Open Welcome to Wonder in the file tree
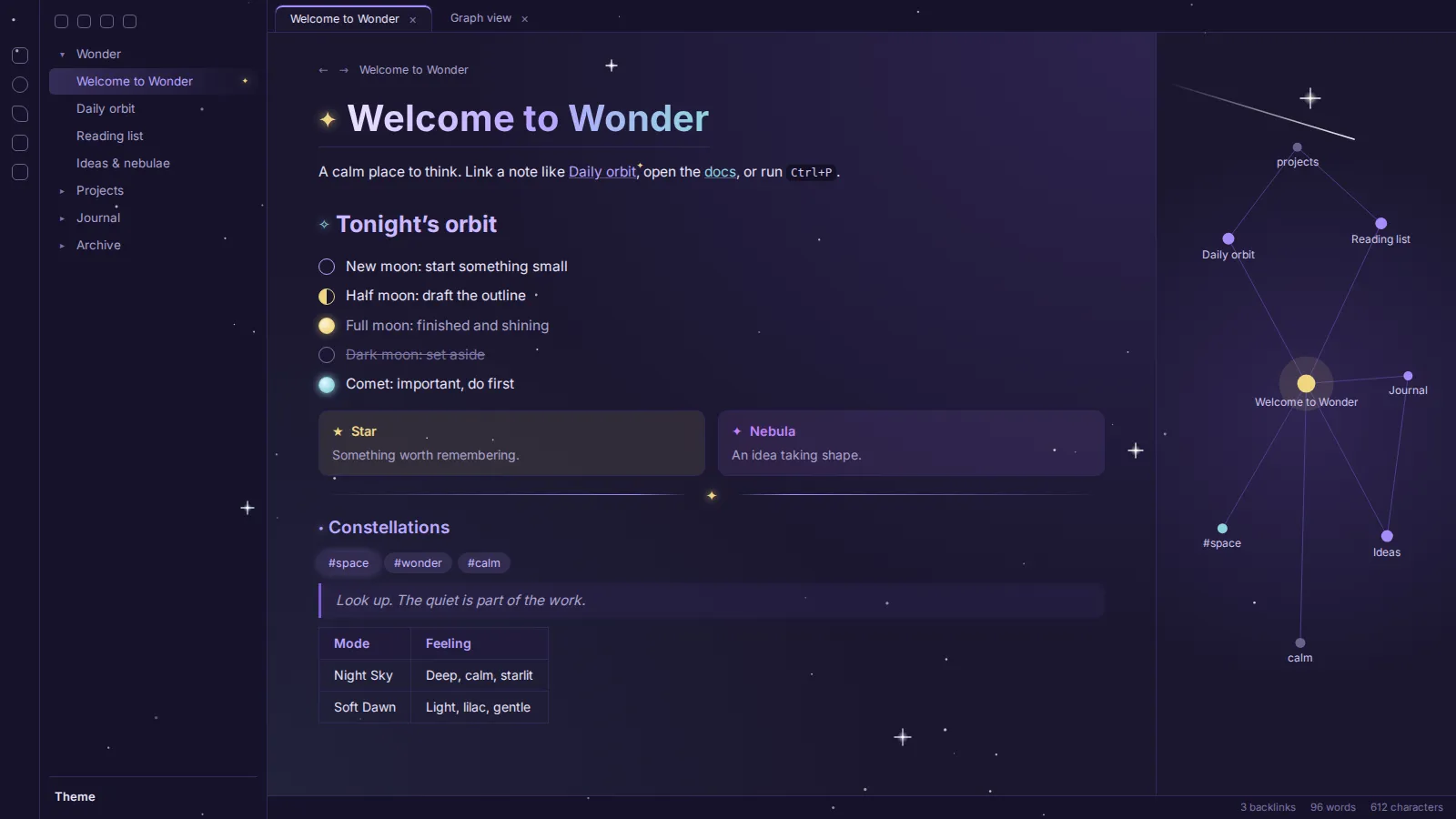This screenshot has width=1456, height=819. (x=153, y=81)
